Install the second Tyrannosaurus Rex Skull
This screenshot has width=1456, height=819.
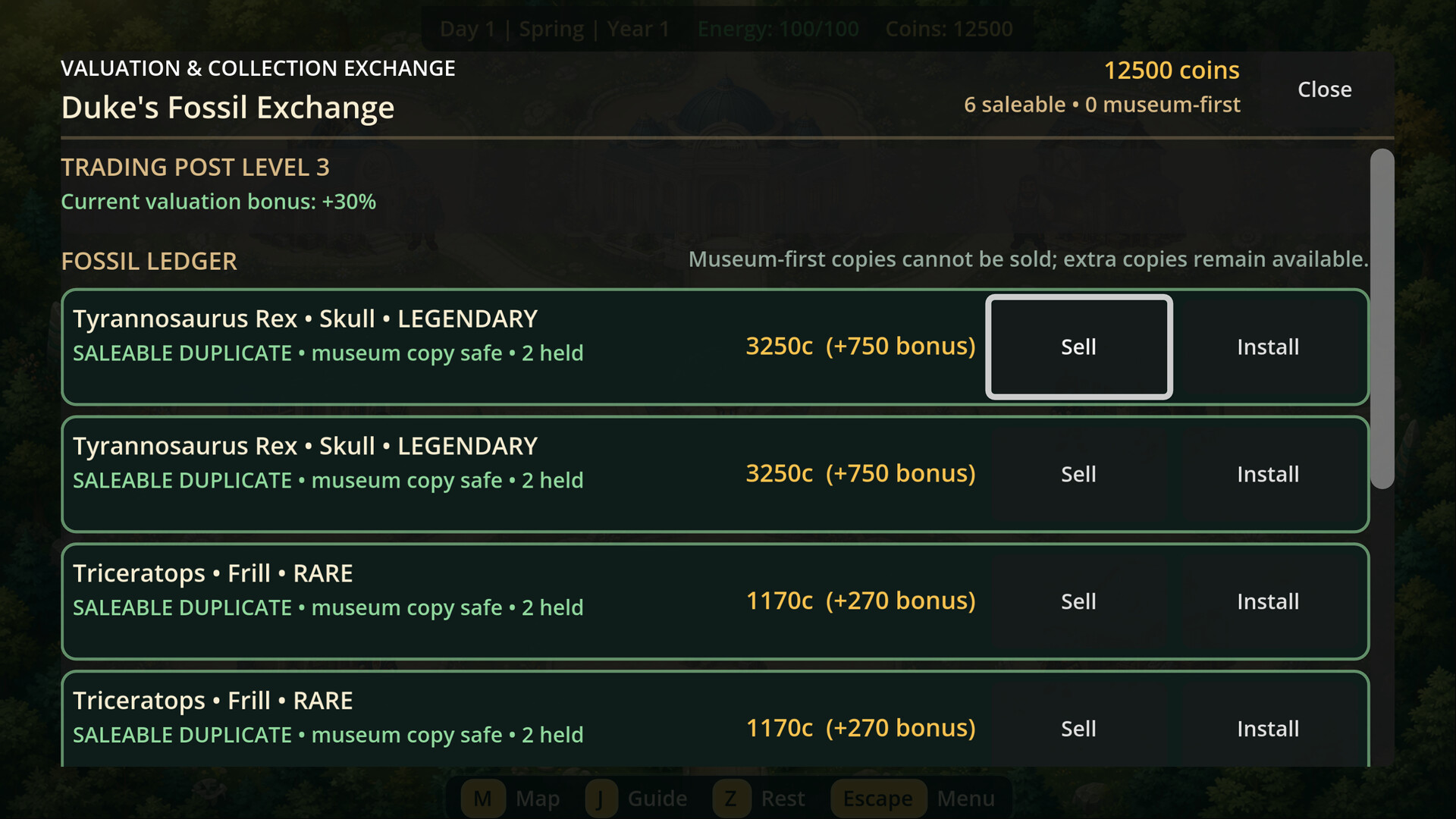click(x=1268, y=474)
